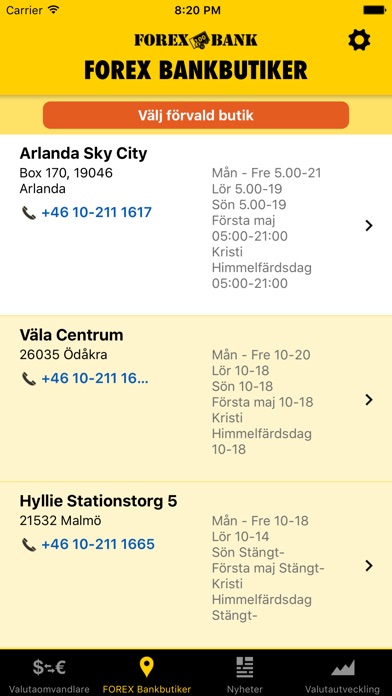Tap the phone icon for Arlanda Sky City
392x696 pixels.
29,213
